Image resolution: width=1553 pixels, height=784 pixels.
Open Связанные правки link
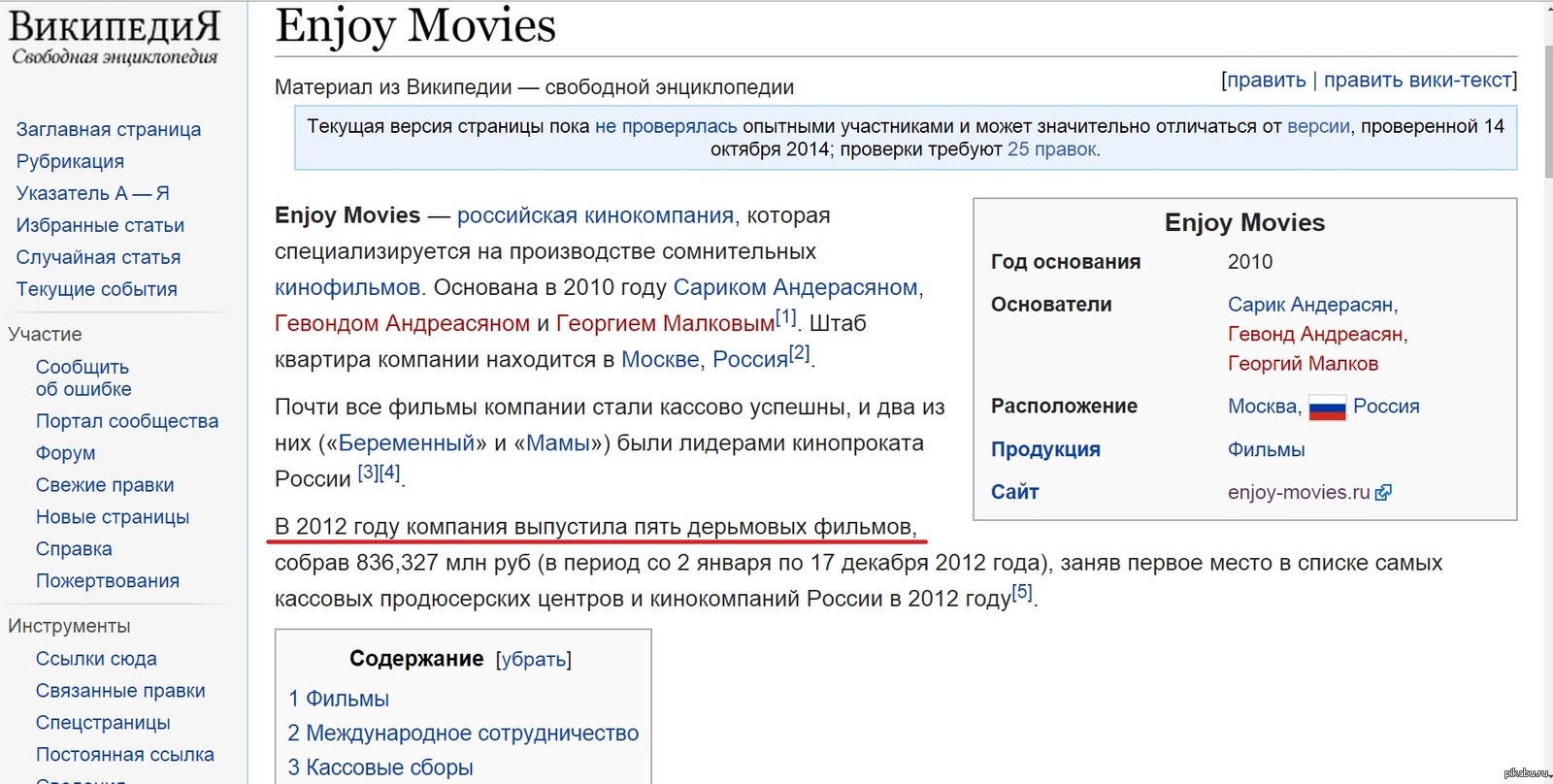(120, 691)
